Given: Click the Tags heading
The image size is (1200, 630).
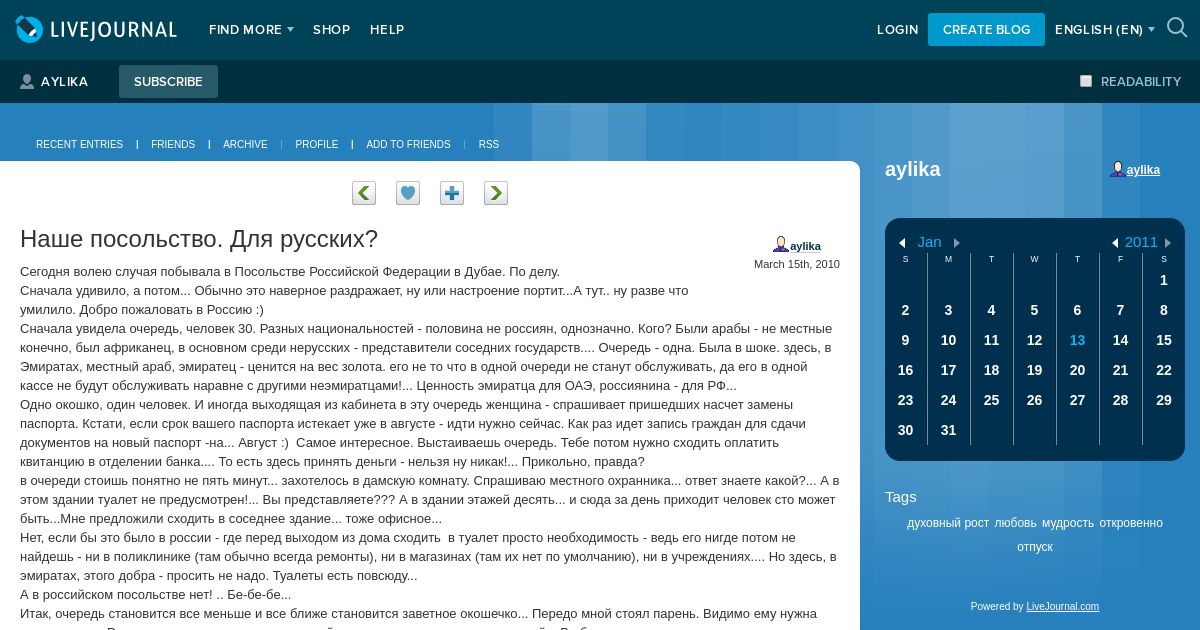Looking at the screenshot, I should (x=901, y=497).
